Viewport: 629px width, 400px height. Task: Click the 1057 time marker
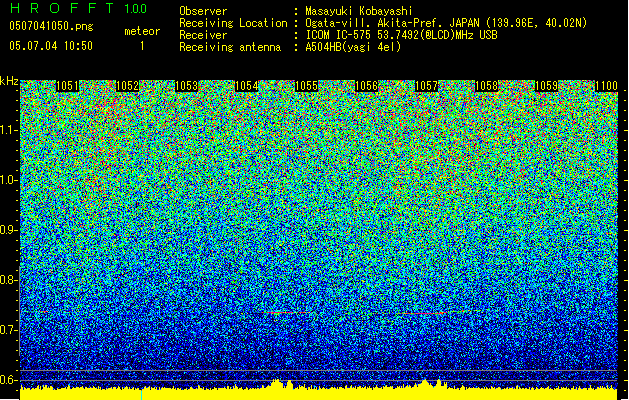[x=426, y=86]
